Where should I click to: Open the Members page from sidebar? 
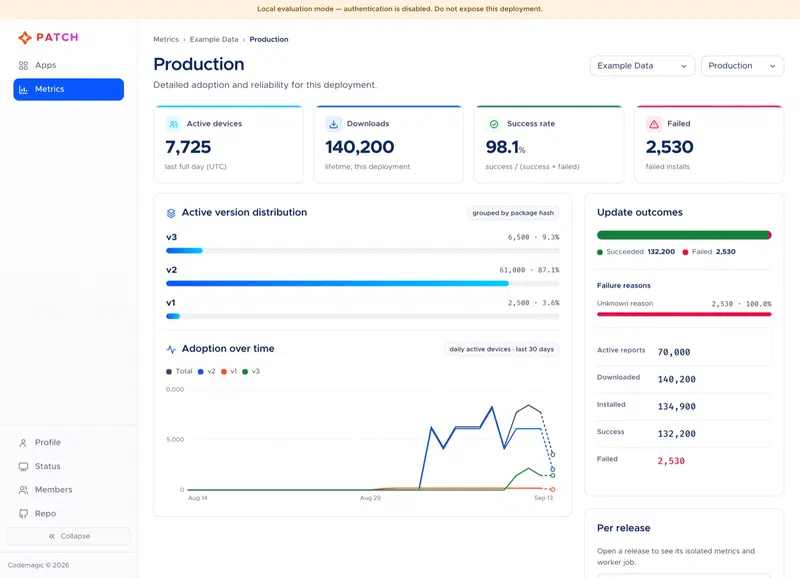[68, 490]
